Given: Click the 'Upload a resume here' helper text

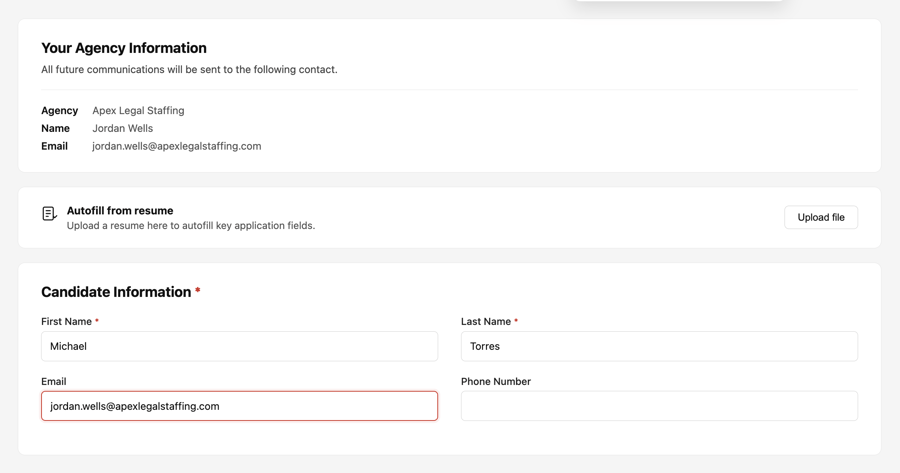Looking at the screenshot, I should tap(191, 226).
